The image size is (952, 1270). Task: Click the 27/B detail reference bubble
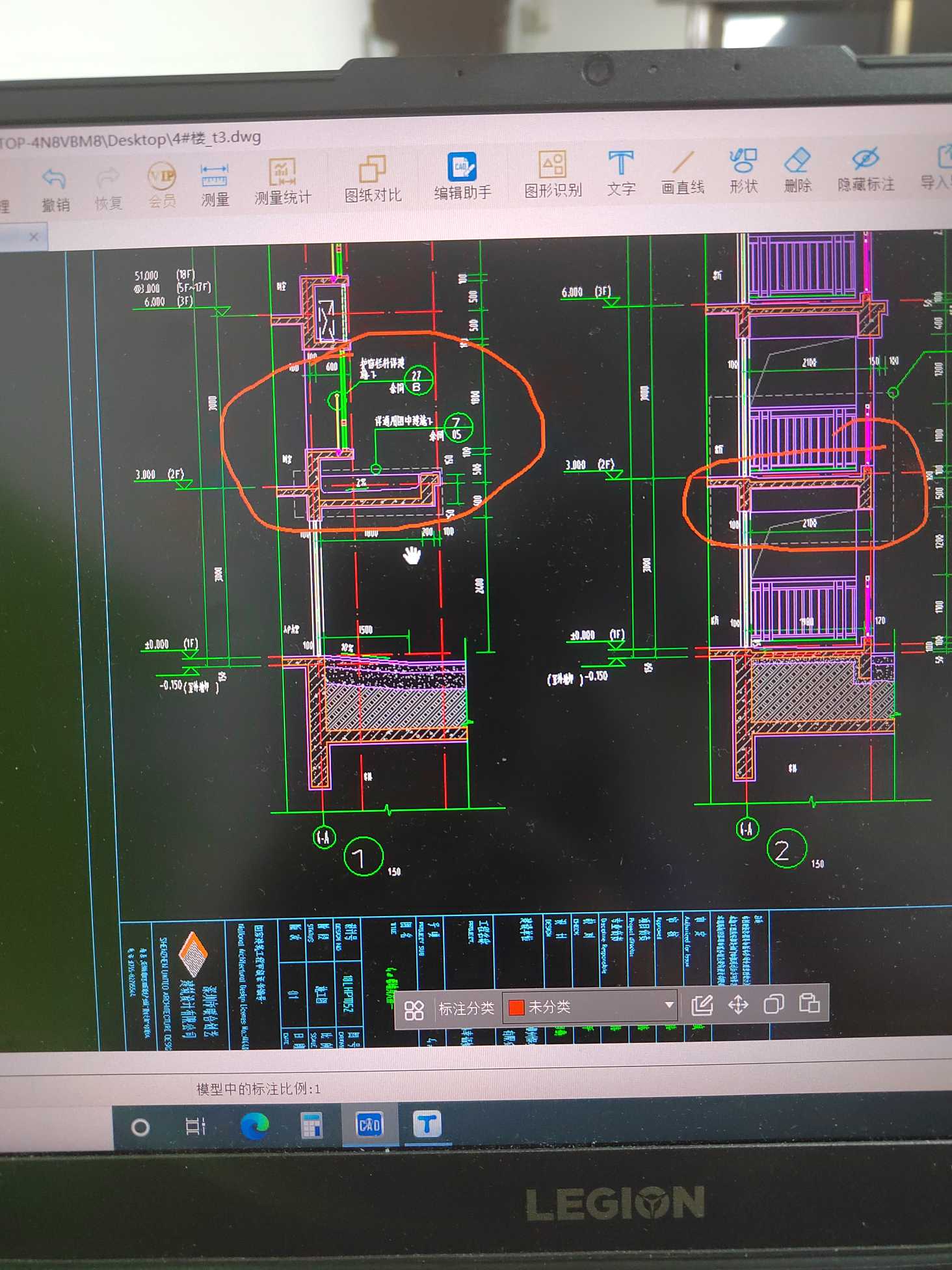(x=417, y=381)
